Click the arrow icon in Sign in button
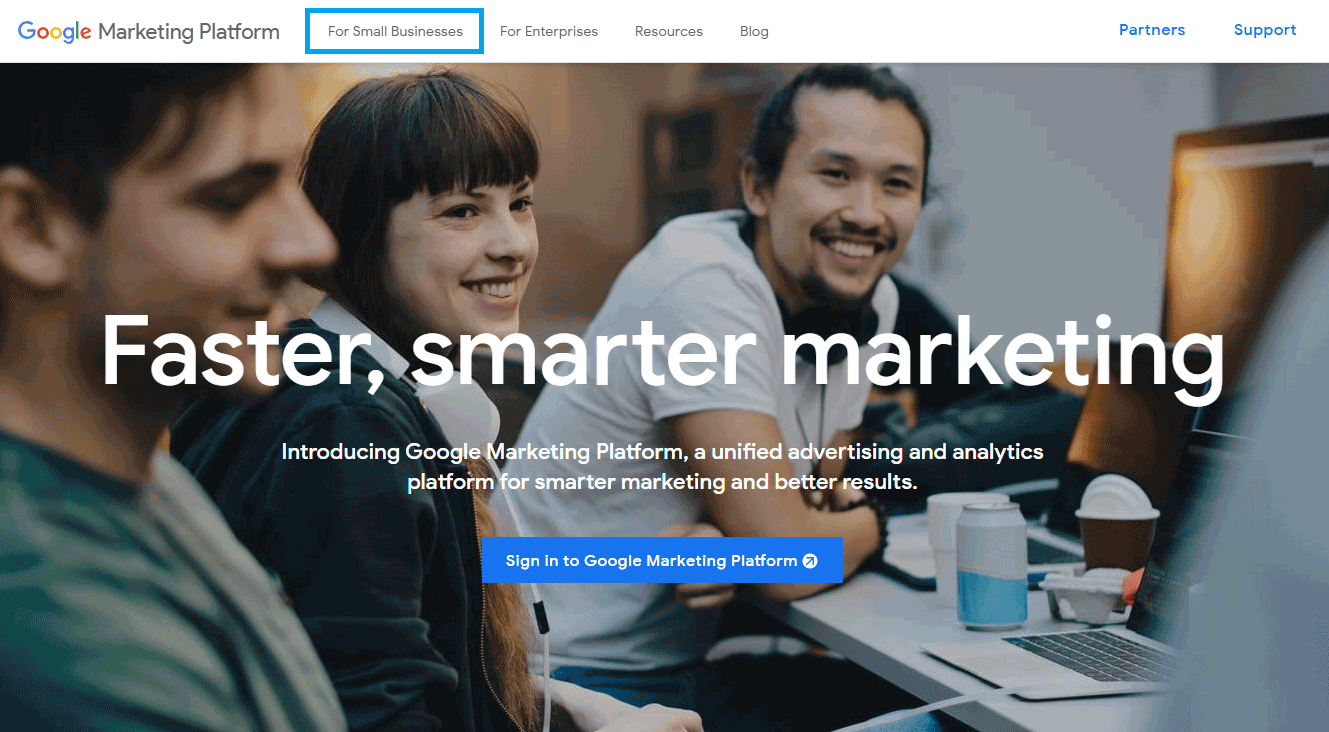 [x=810, y=561]
